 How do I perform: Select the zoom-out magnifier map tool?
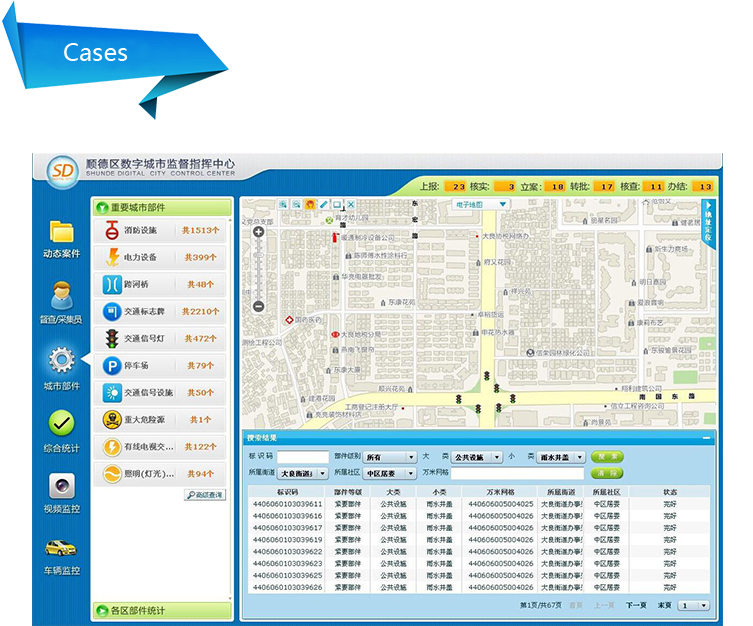click(x=297, y=205)
